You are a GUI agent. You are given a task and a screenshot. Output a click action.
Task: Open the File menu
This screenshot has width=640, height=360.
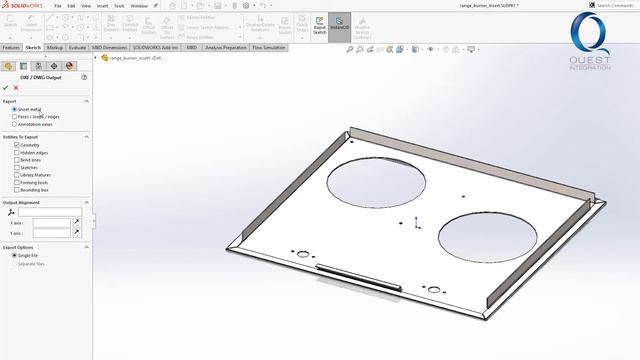click(58, 6)
